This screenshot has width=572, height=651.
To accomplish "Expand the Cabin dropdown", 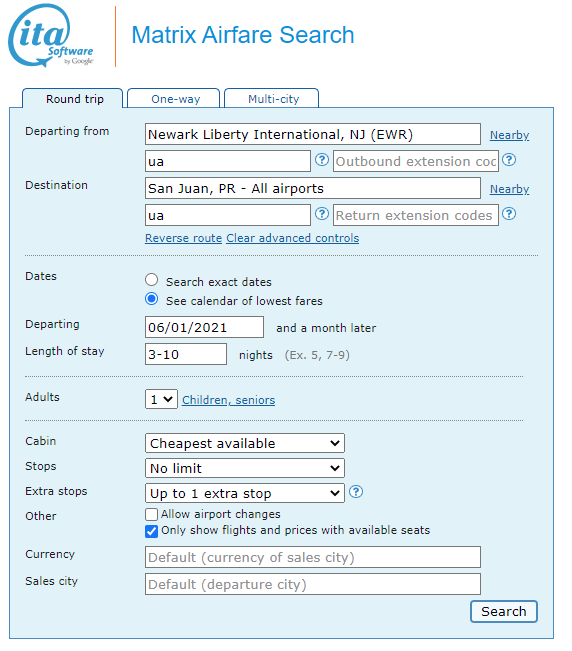I will point(245,443).
